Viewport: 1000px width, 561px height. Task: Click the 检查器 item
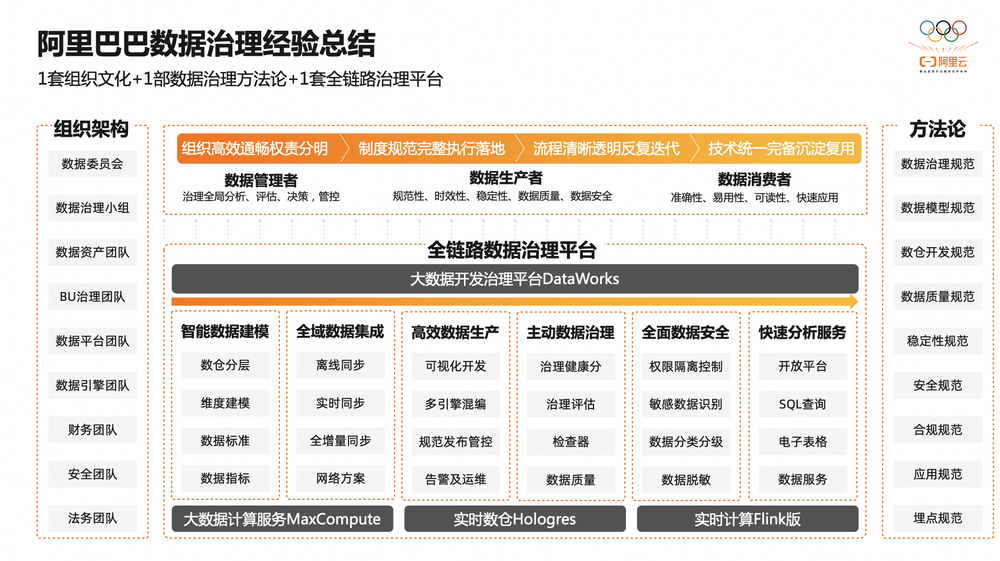[571, 442]
